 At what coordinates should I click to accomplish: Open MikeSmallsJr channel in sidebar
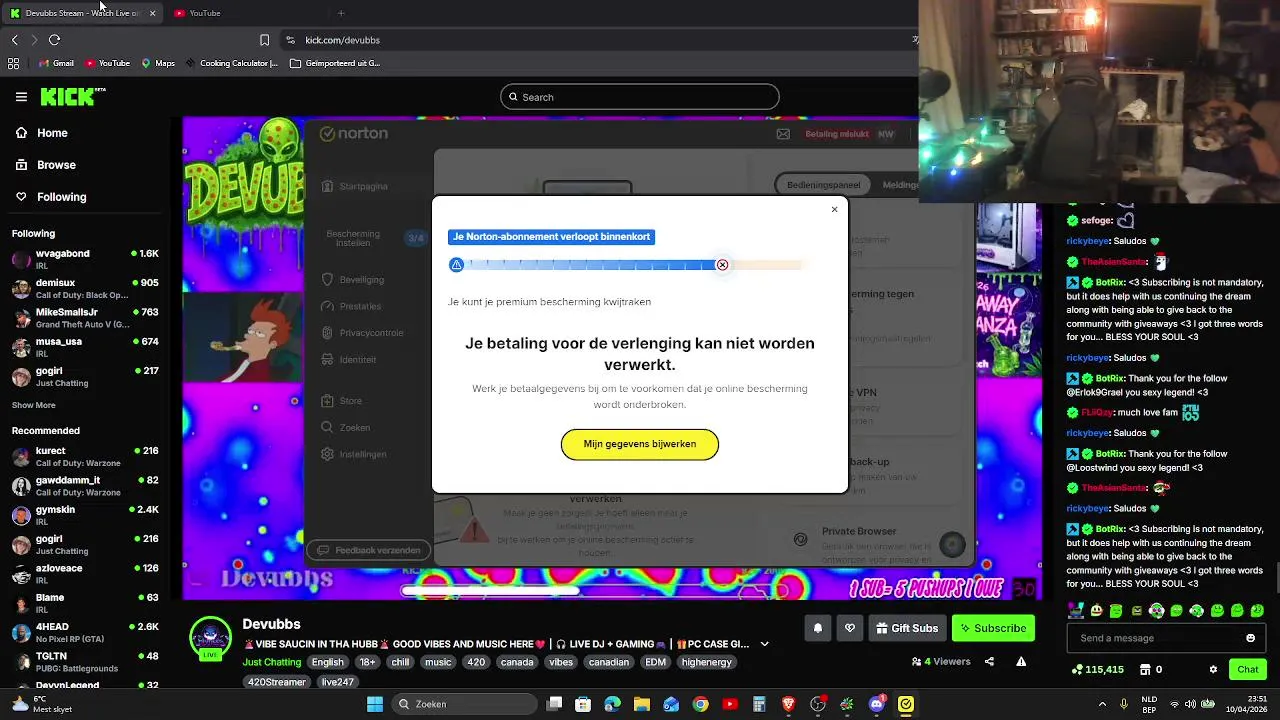click(x=85, y=317)
